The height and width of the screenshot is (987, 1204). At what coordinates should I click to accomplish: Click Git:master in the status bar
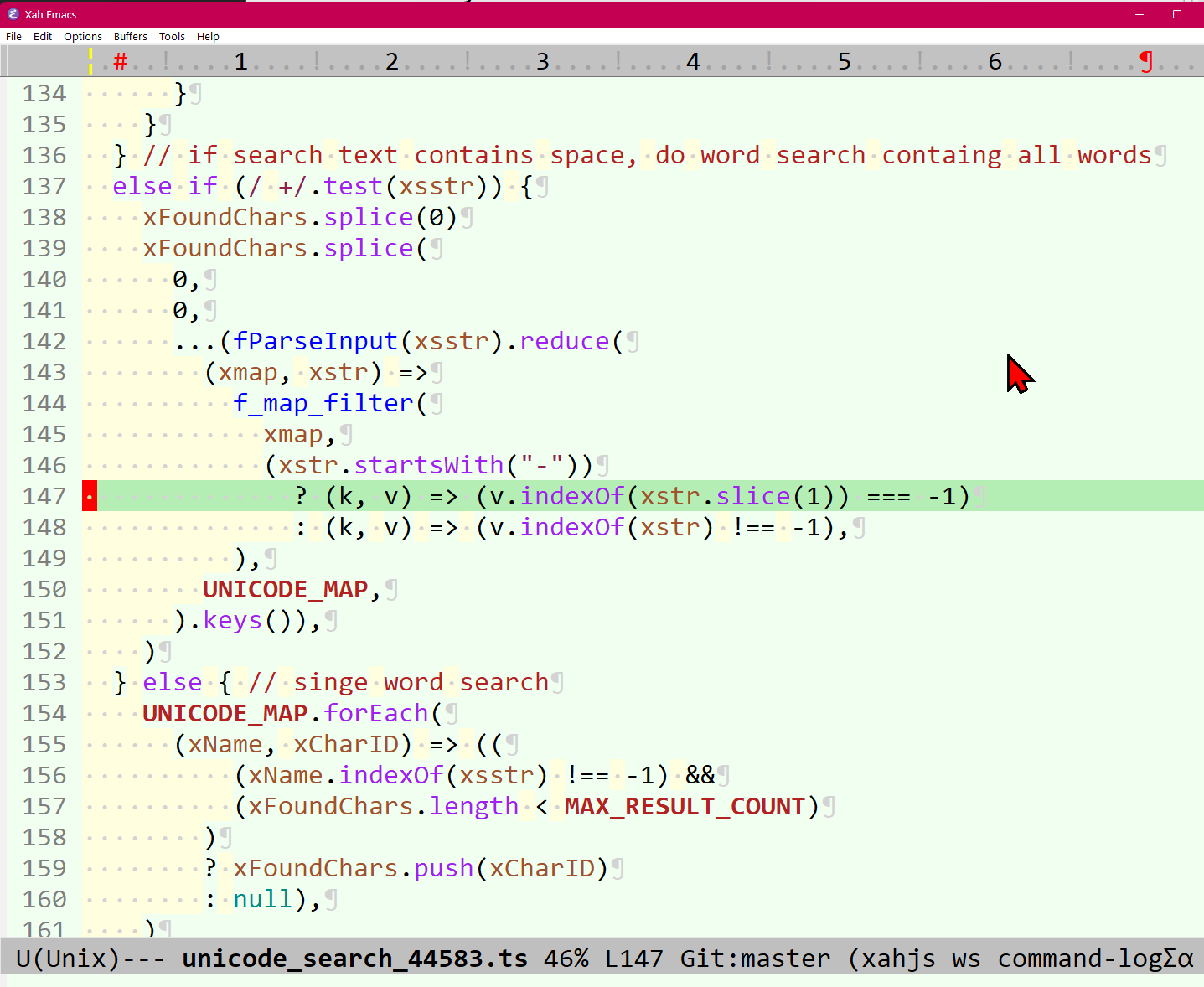754,959
